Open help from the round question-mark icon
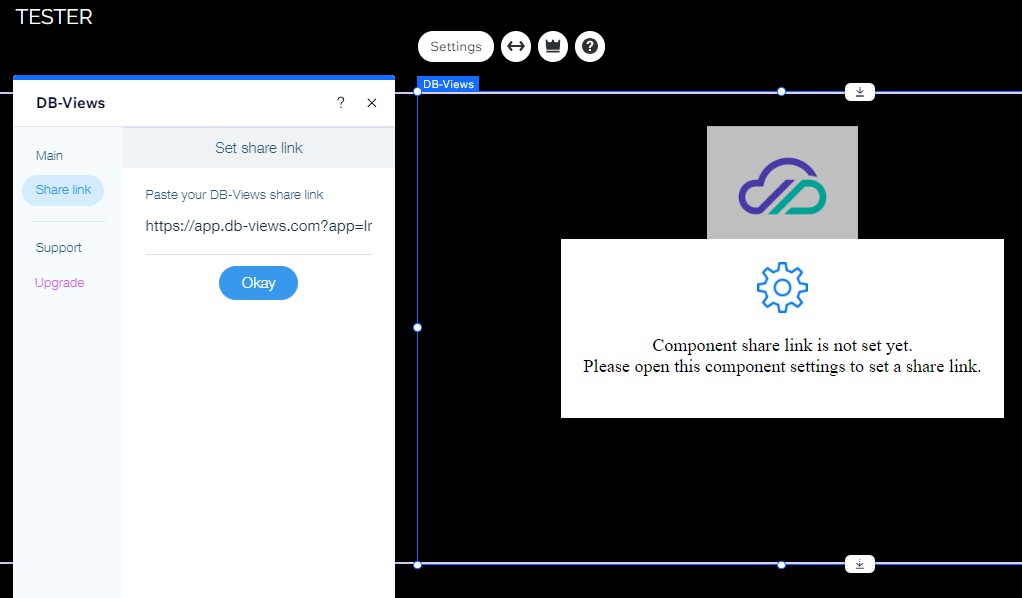 pyautogui.click(x=590, y=47)
